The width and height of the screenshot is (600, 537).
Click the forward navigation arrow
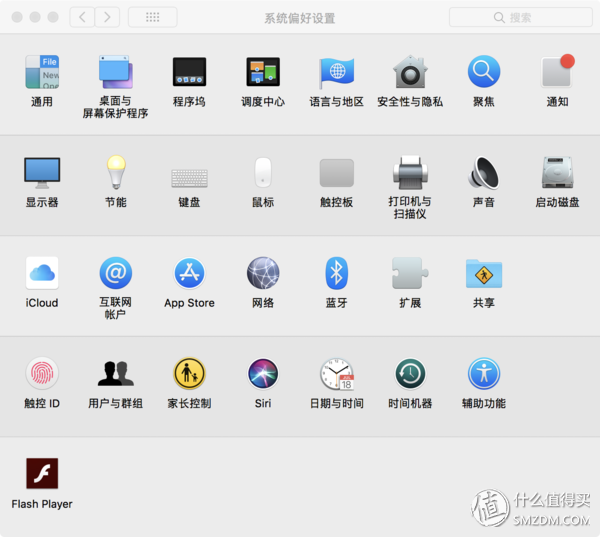(107, 17)
